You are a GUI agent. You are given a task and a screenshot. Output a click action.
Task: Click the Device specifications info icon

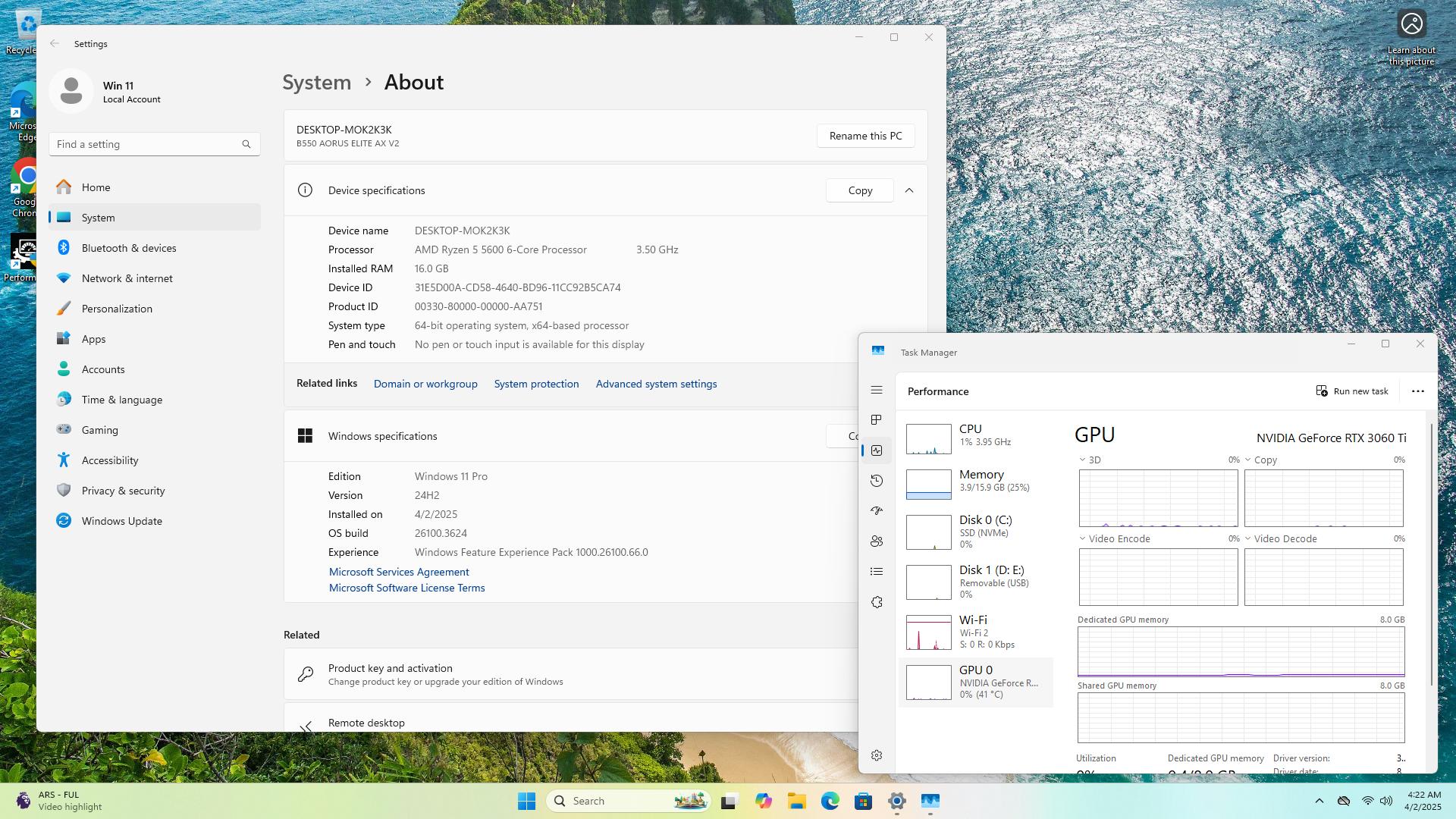click(305, 190)
